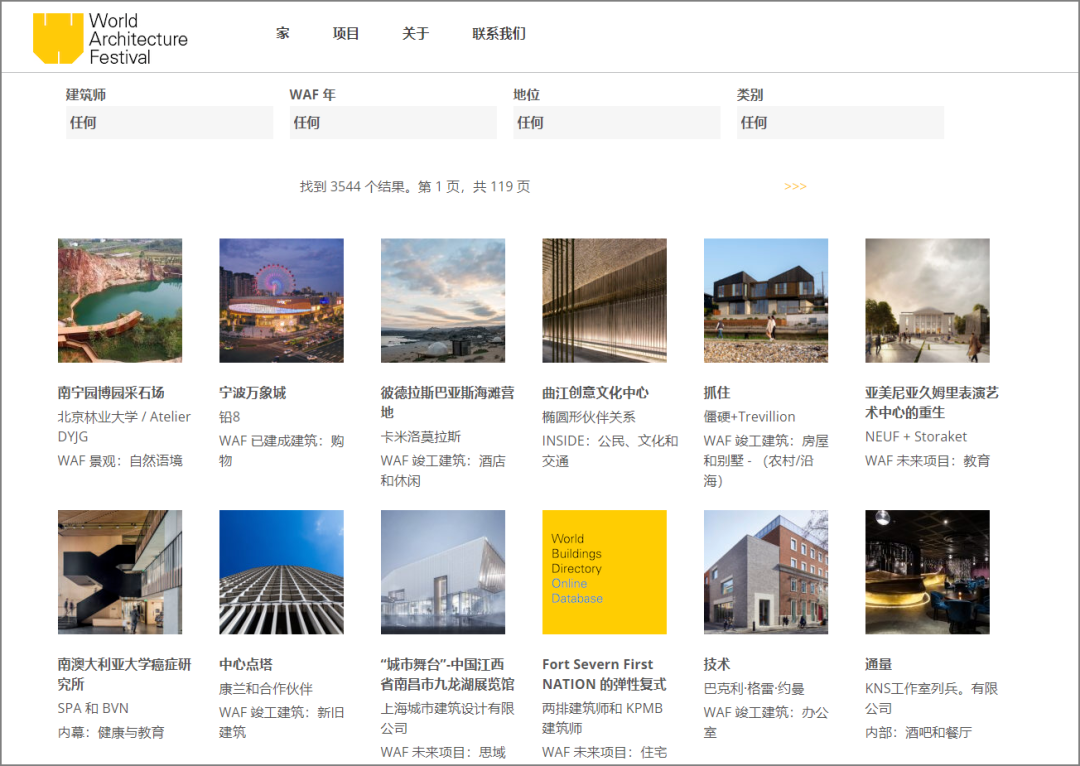Viewport: 1080px width, 766px height.
Task: Click the 宁波万象城 project title
Action: (253, 392)
